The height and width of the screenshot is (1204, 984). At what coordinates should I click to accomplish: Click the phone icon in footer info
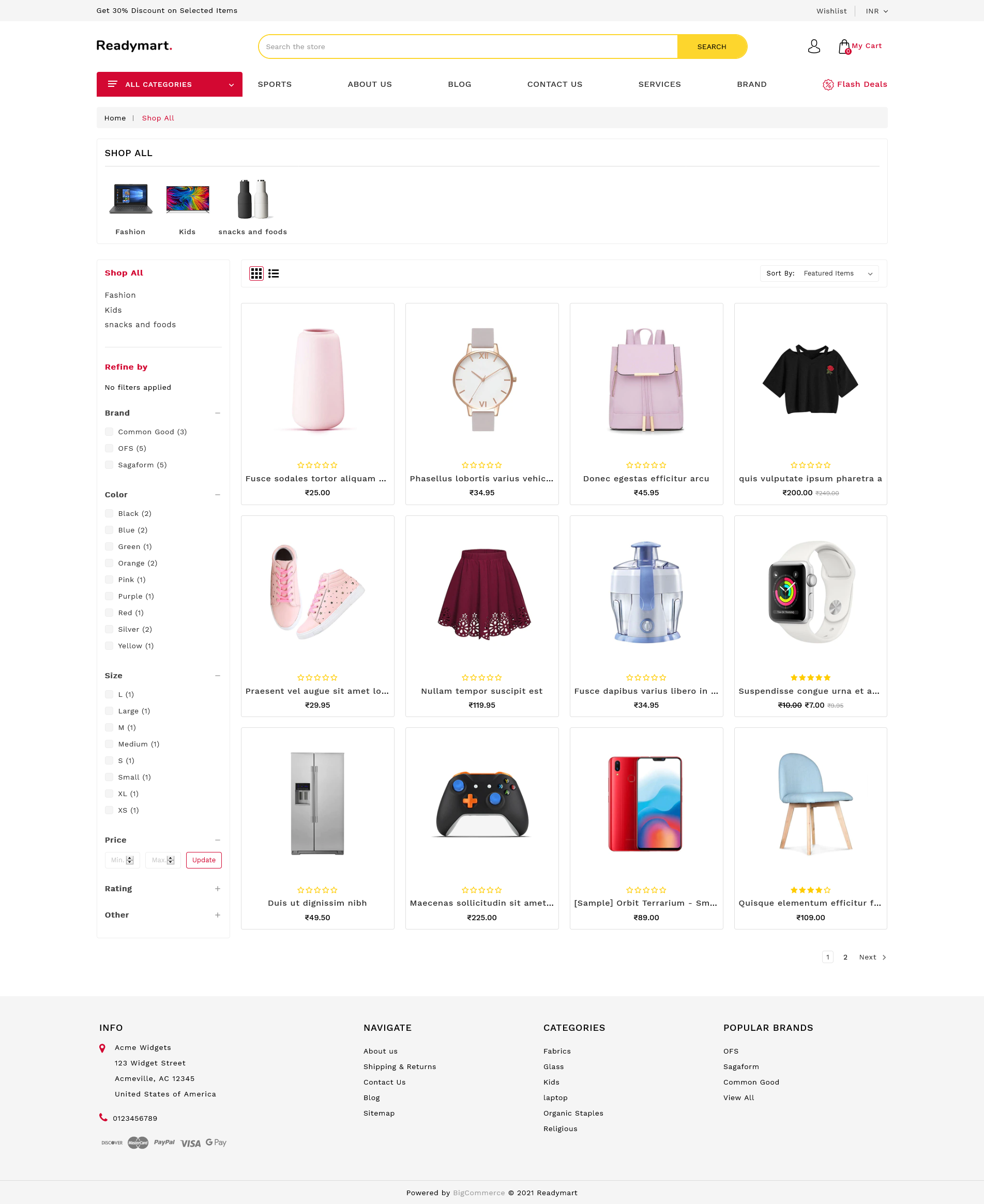(103, 1117)
